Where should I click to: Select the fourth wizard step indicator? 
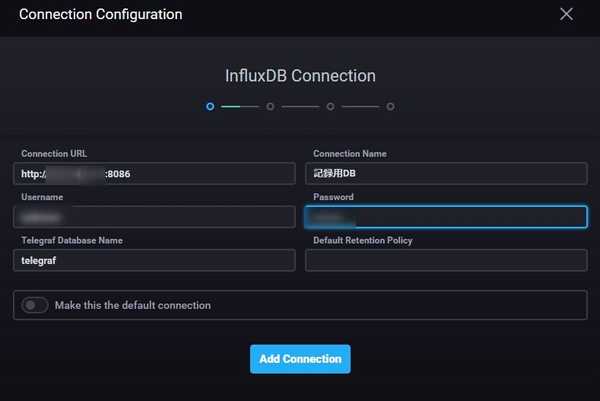point(390,106)
